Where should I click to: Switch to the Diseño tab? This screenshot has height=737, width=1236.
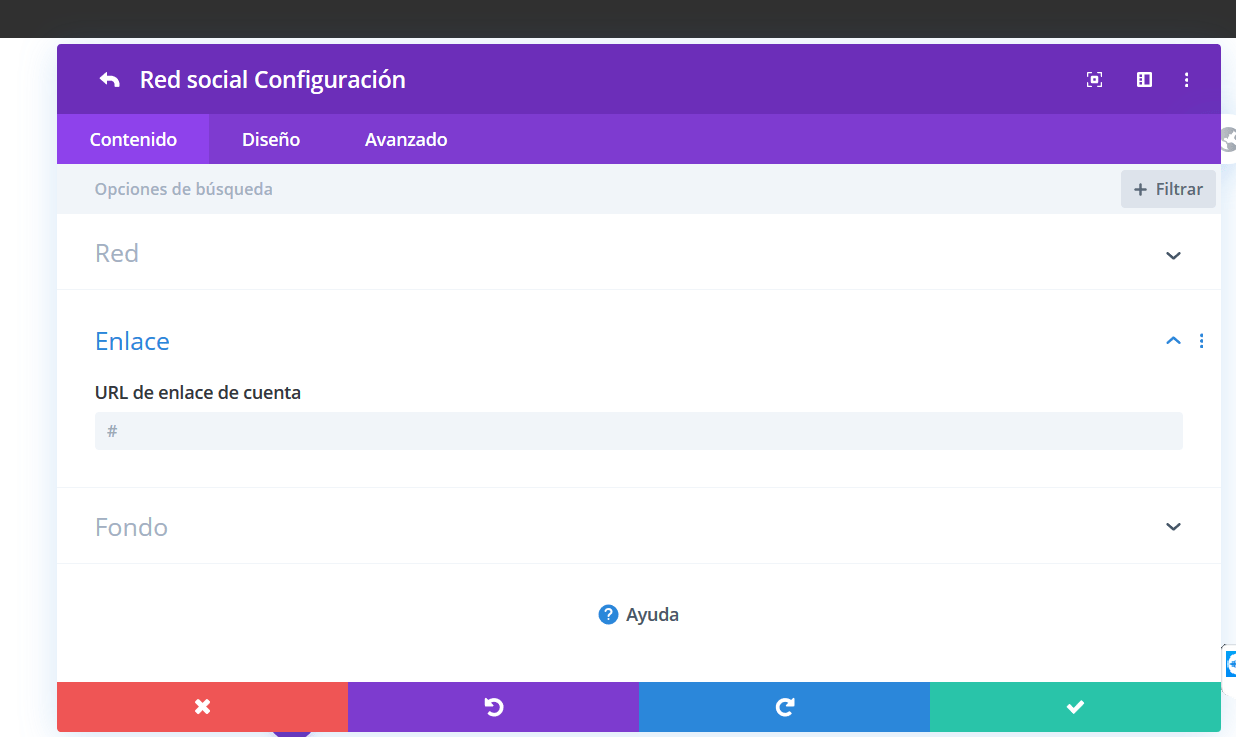[x=271, y=139]
